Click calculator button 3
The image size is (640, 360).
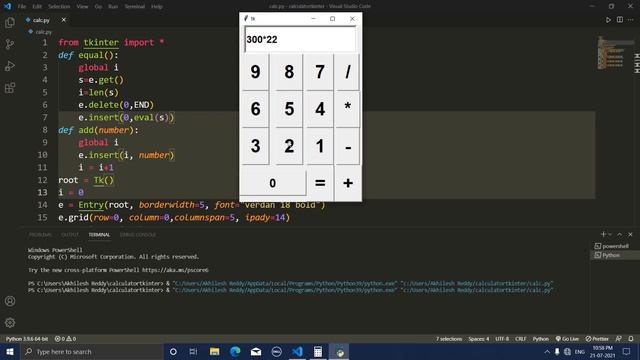(x=256, y=146)
